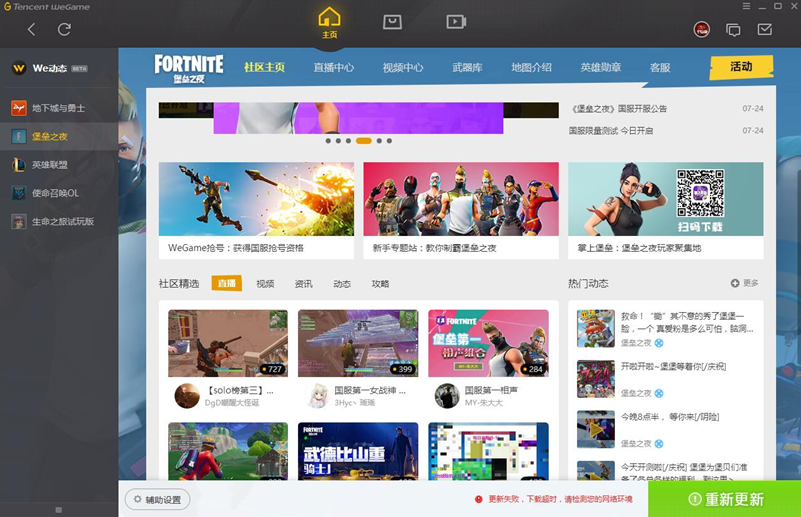Click streamer avatar for MY-朱大大
The width and height of the screenshot is (801, 517).
point(447,396)
